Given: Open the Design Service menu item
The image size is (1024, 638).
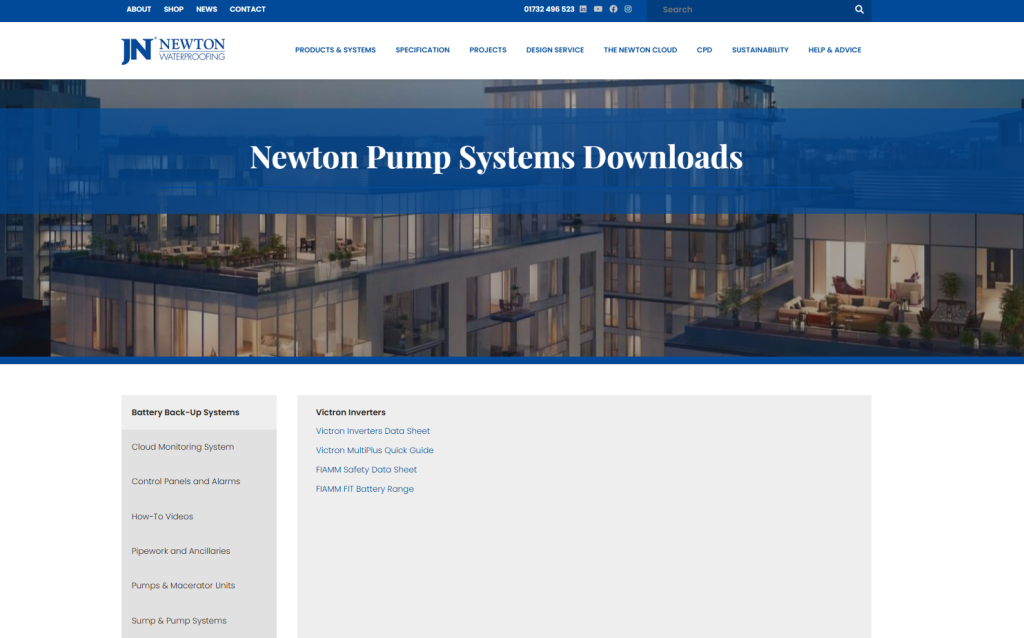Looking at the screenshot, I should [555, 50].
